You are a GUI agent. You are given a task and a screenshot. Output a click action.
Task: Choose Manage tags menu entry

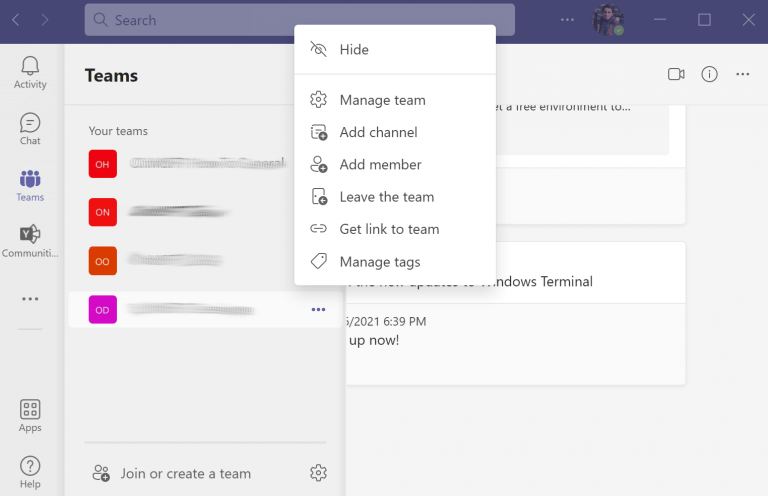(x=395, y=262)
